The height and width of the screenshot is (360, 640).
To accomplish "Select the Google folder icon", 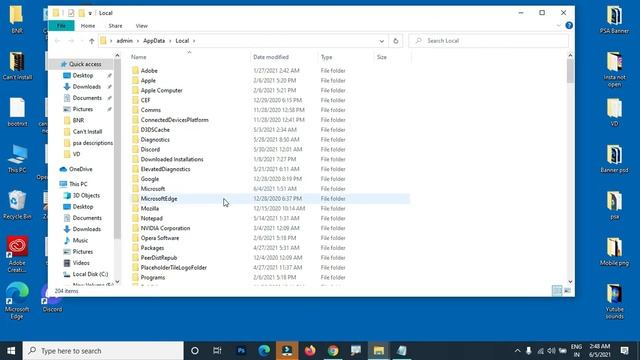I will pyautogui.click(x=136, y=179).
